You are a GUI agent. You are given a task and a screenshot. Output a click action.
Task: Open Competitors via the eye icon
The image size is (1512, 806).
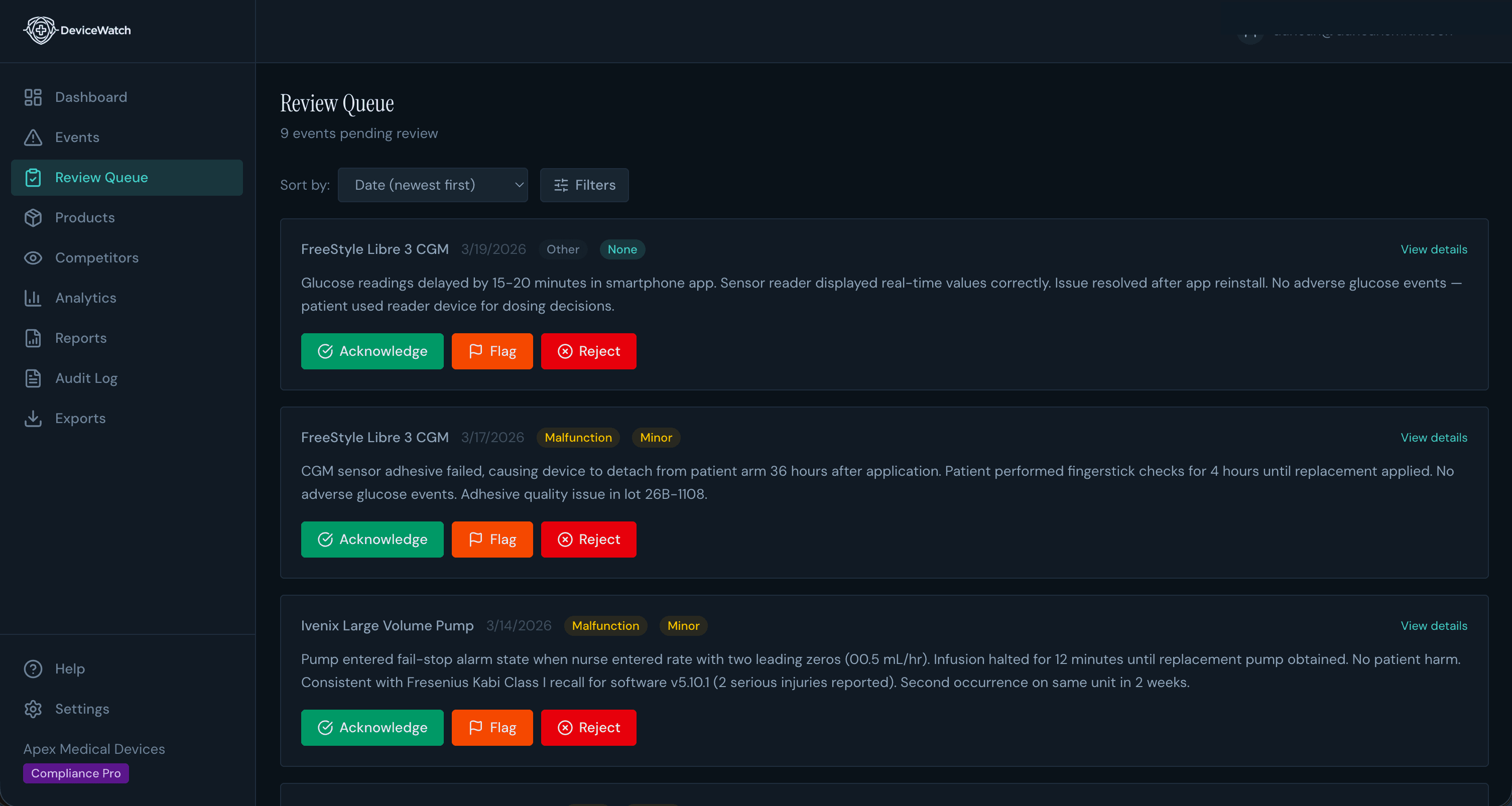coord(34,257)
